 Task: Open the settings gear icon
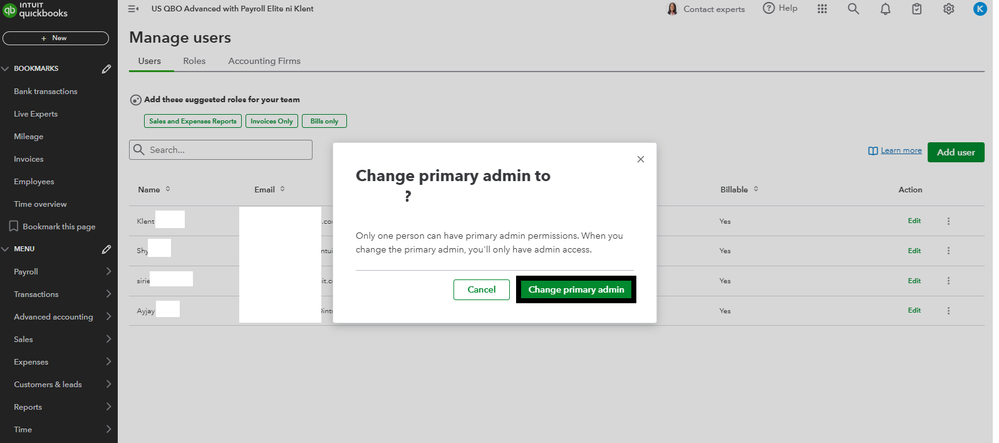pyautogui.click(x=948, y=9)
